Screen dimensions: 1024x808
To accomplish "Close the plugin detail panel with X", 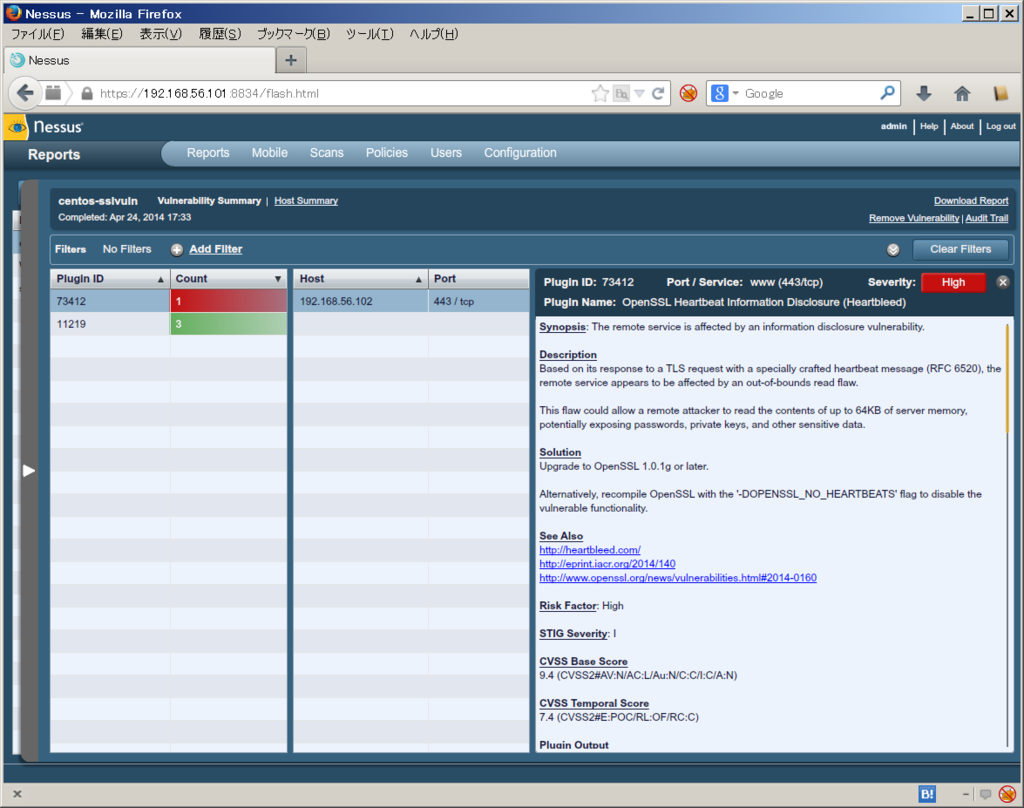I will [x=1003, y=282].
